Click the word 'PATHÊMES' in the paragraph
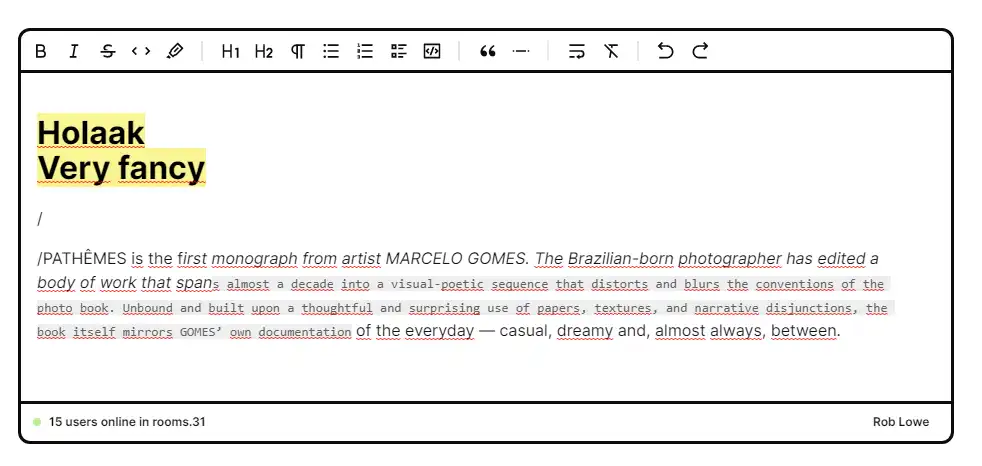 click(x=84, y=258)
